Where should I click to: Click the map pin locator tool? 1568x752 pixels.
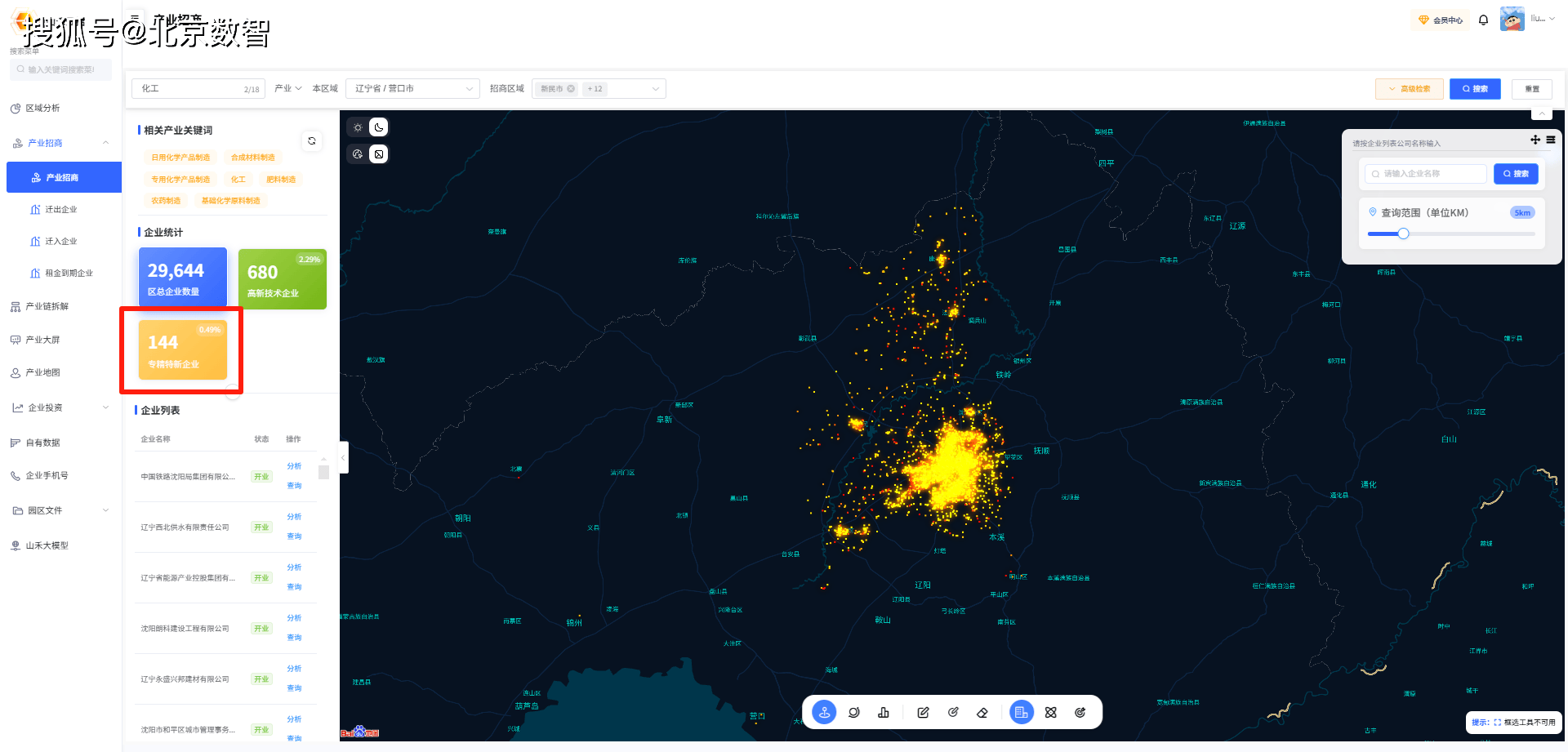[824, 712]
